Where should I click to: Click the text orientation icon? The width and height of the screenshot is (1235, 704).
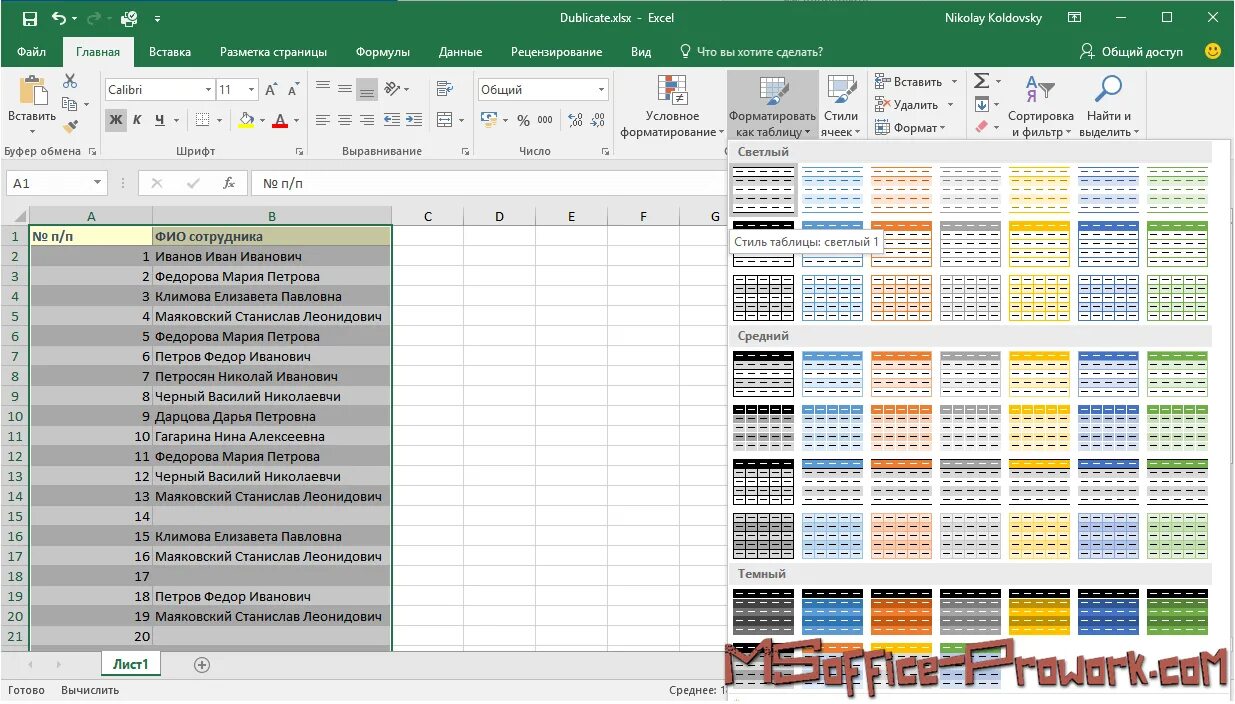point(393,88)
